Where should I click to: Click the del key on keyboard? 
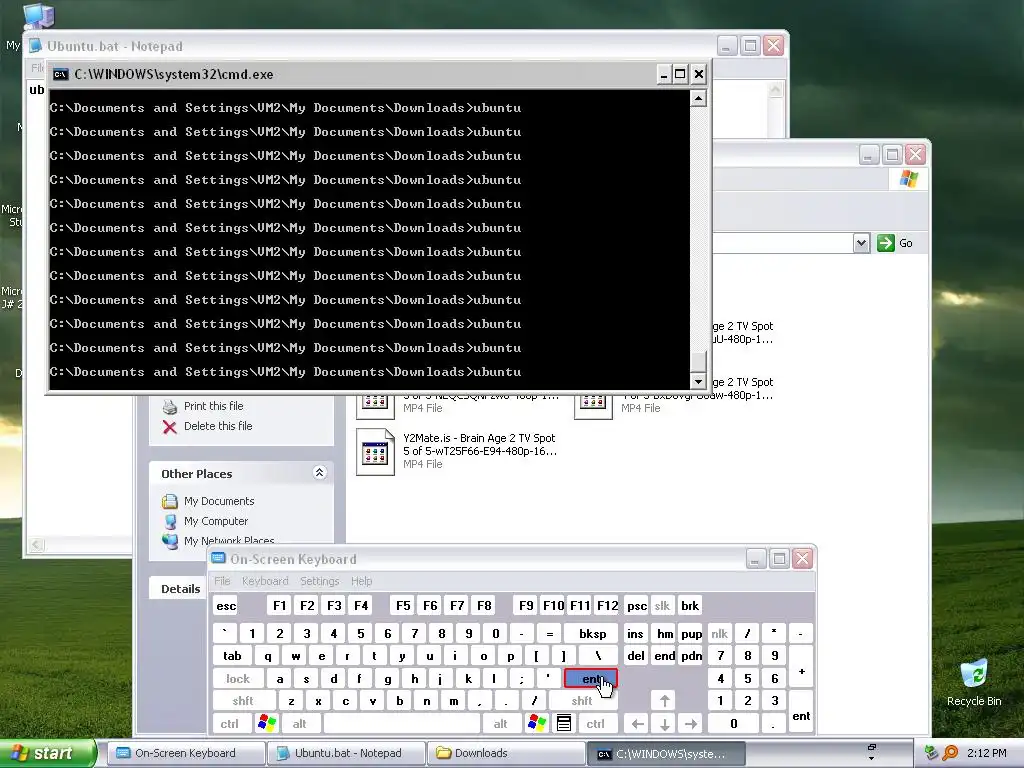coord(636,656)
